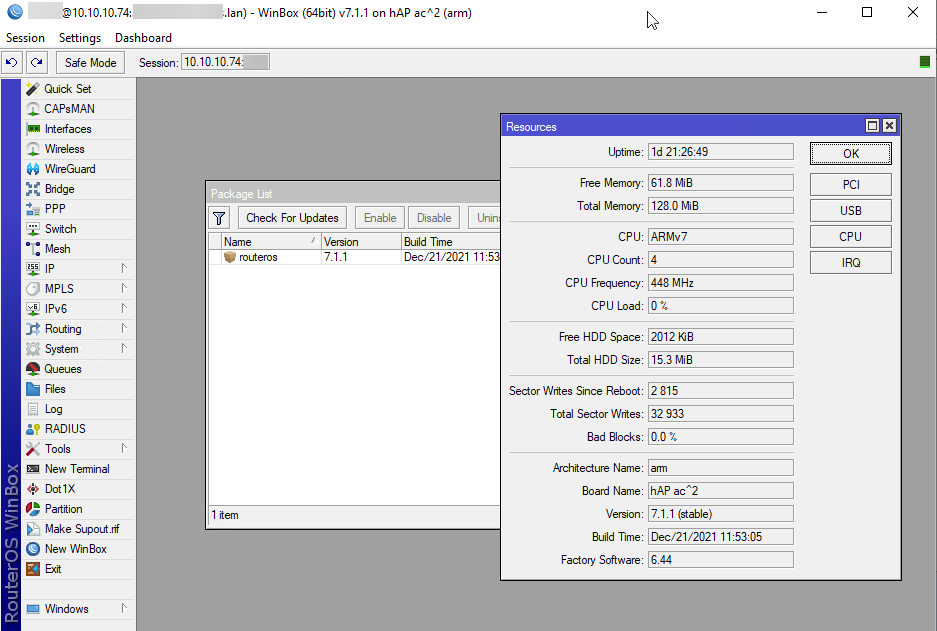937x631 pixels.
Task: Open WireGuard settings
Action: pyautogui.click(x=78, y=169)
